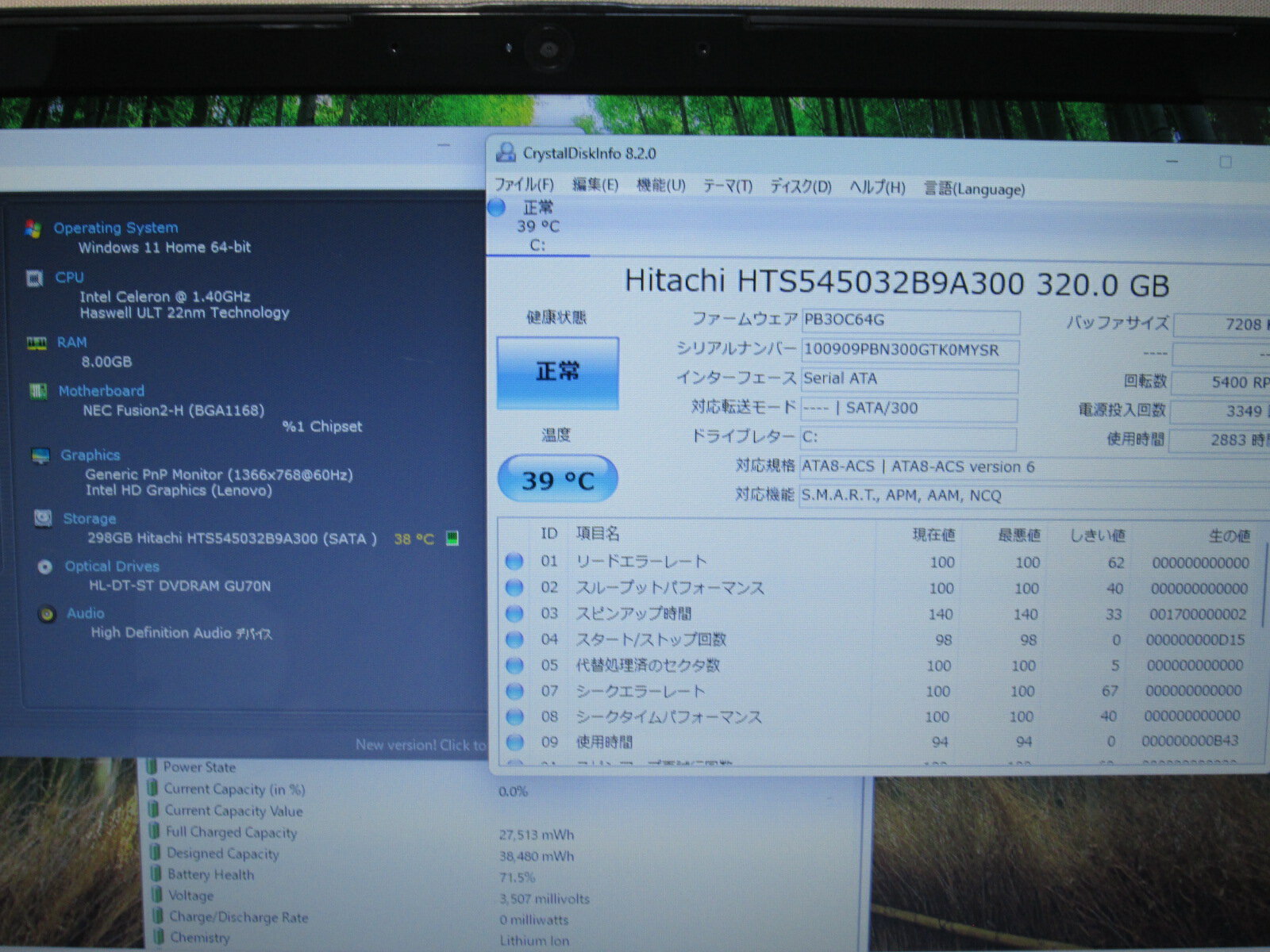Open the Motherboard section link

click(x=102, y=390)
